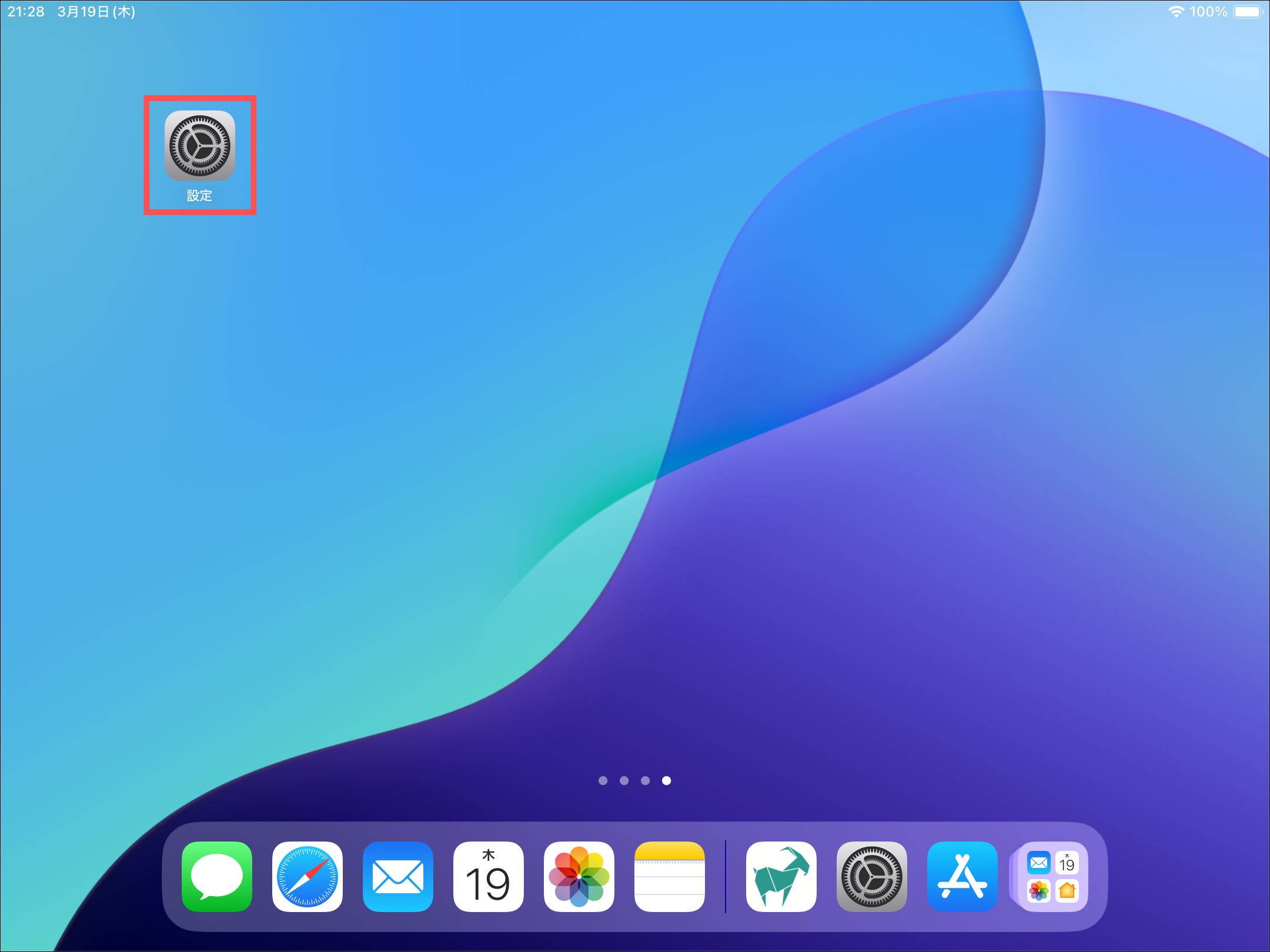Jump to third page dot
1270x952 pixels.
click(x=645, y=780)
